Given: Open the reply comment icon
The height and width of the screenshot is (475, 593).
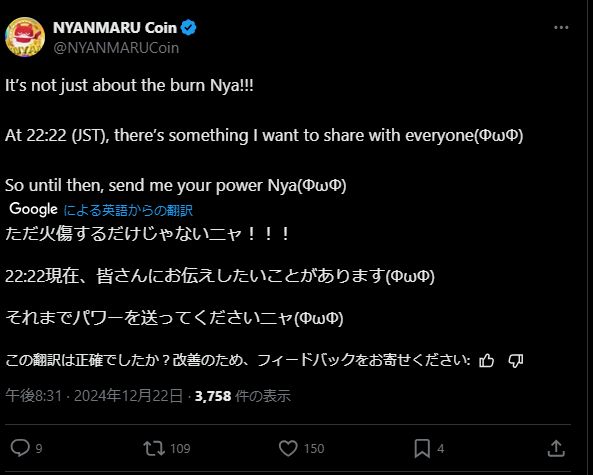Looking at the screenshot, I should coord(20,448).
